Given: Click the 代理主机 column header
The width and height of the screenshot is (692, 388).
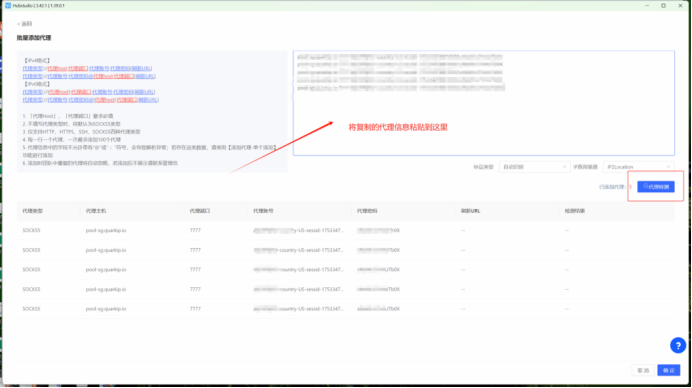Looking at the screenshot, I should pyautogui.click(x=96, y=211).
